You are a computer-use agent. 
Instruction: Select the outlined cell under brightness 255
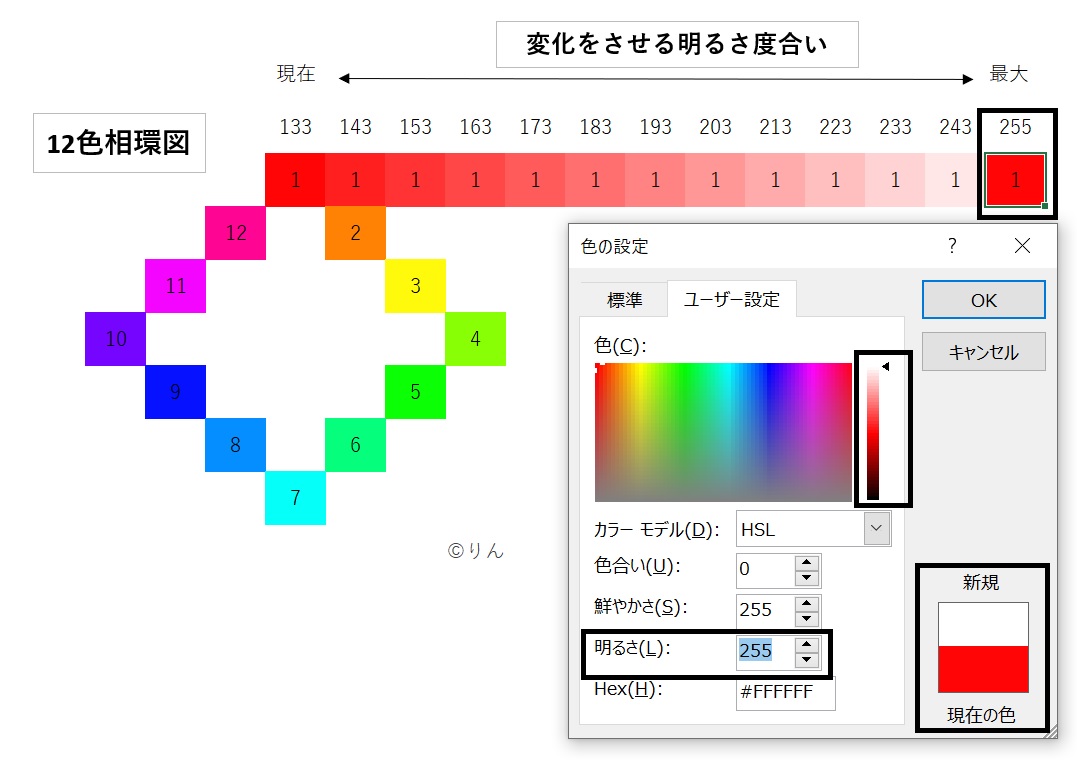click(1015, 180)
